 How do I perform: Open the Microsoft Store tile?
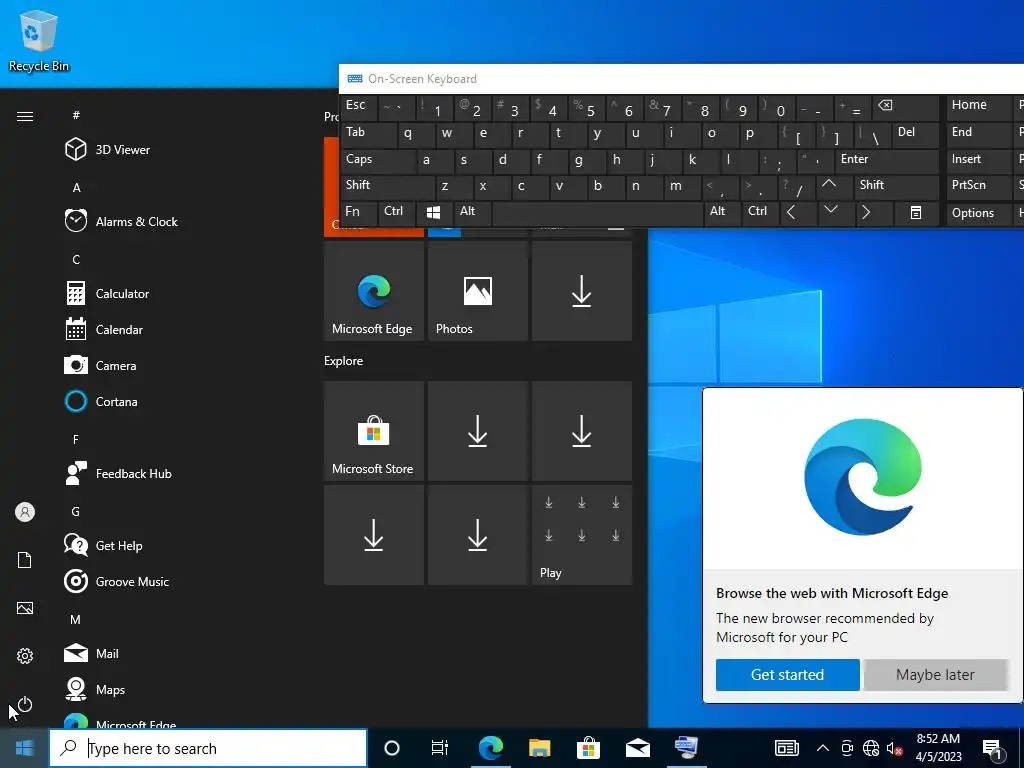pyautogui.click(x=374, y=432)
